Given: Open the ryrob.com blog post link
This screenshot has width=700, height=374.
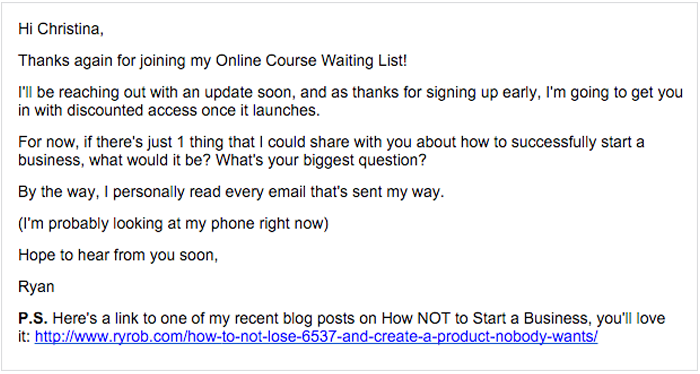Looking at the screenshot, I should pos(316,336).
